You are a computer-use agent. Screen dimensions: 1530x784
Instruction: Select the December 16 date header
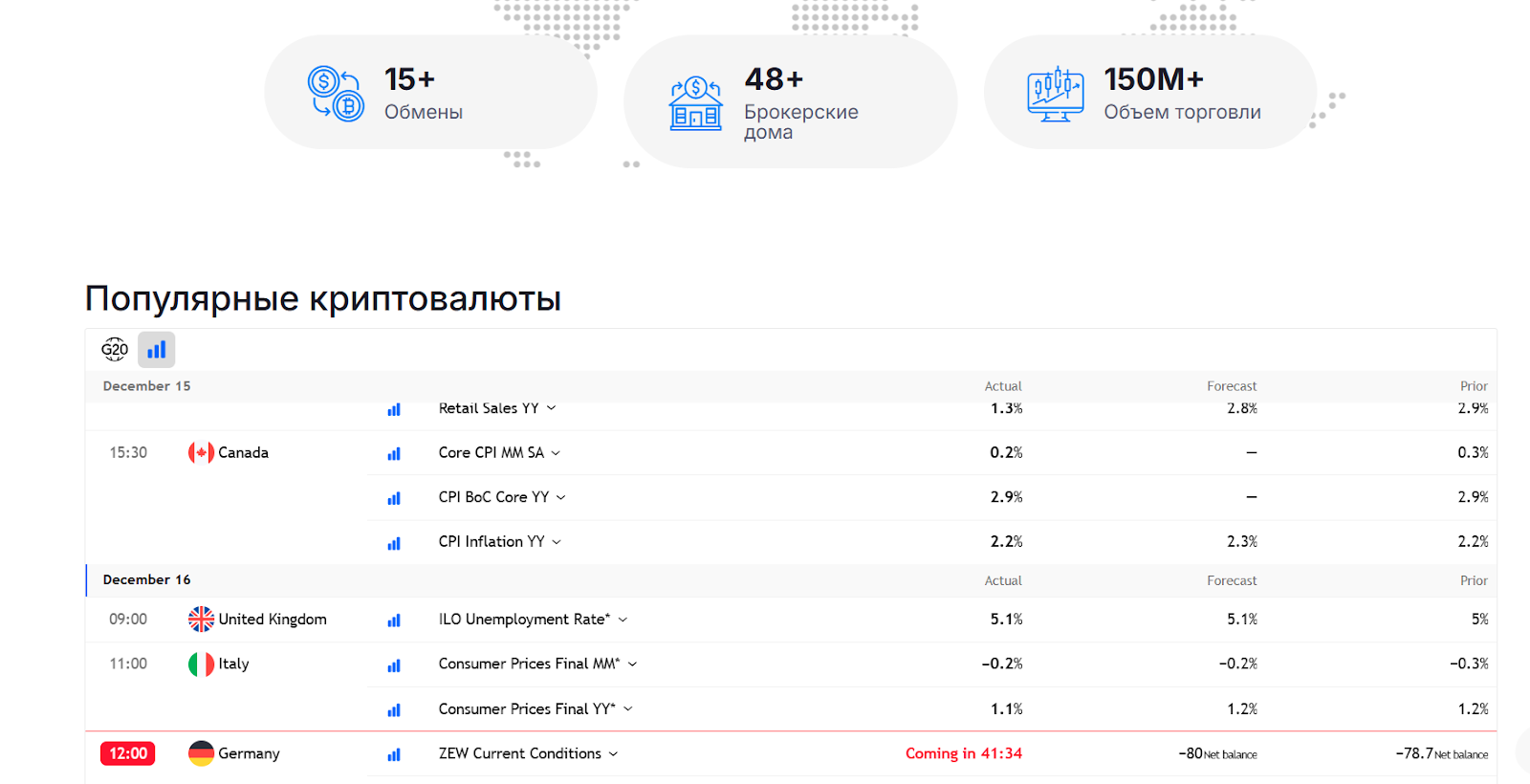[x=146, y=580]
